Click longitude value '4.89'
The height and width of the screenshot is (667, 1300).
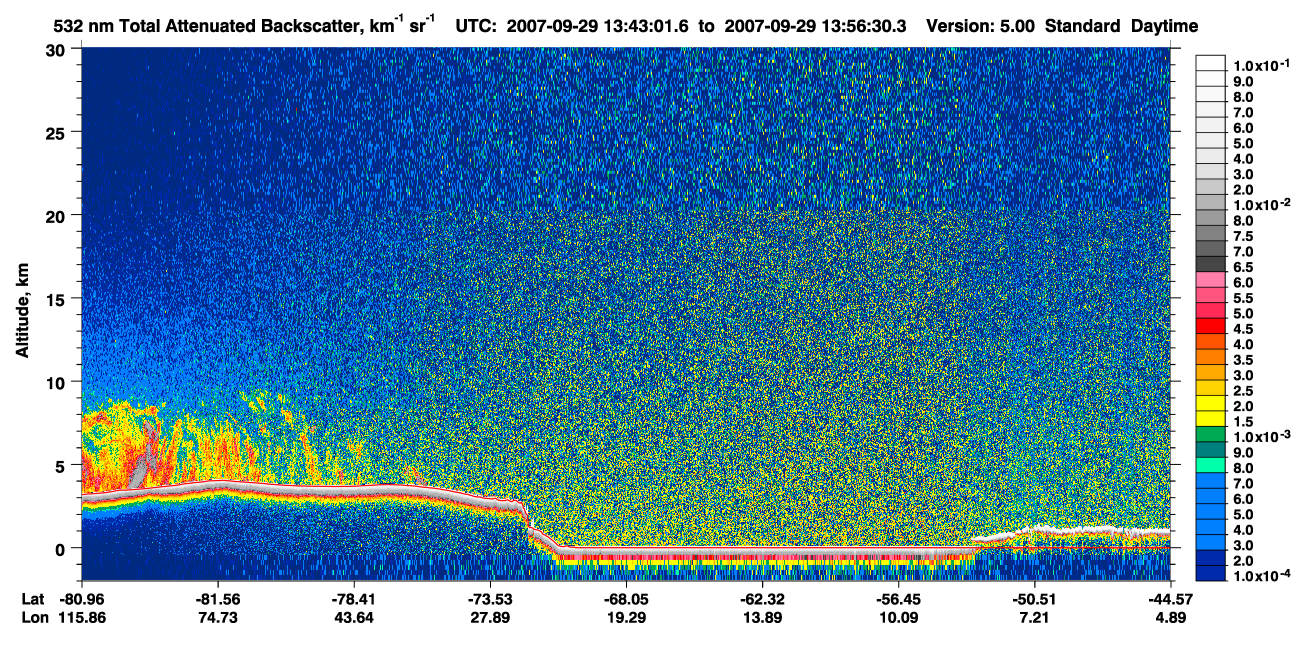tap(1170, 618)
